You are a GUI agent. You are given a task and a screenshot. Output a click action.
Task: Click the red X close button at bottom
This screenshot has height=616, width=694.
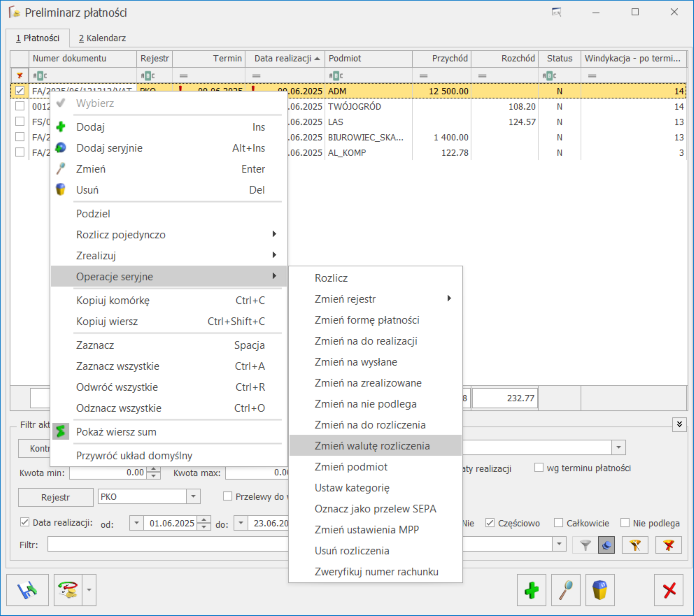point(669,590)
